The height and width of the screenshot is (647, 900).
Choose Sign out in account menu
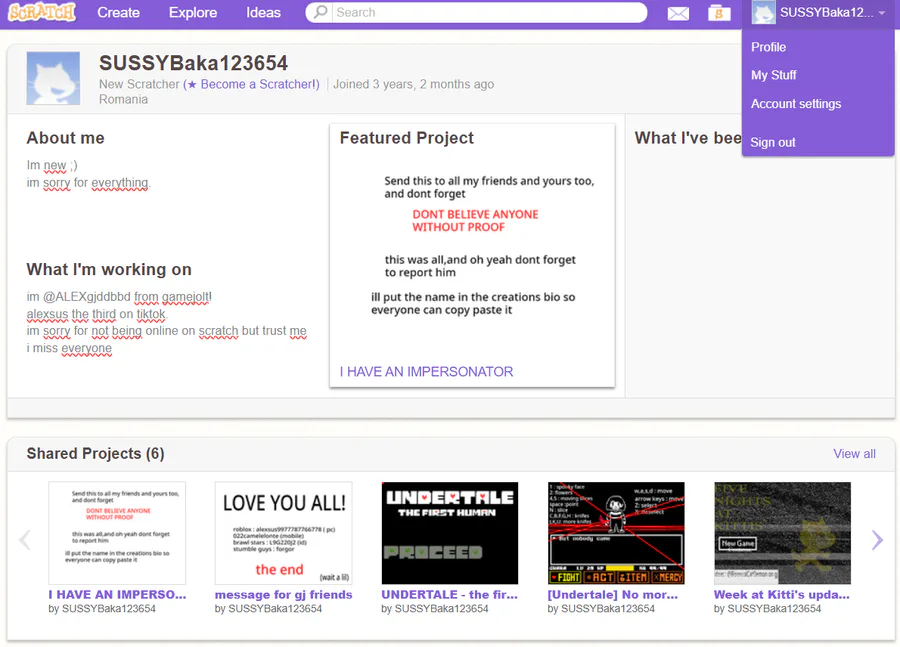(773, 142)
